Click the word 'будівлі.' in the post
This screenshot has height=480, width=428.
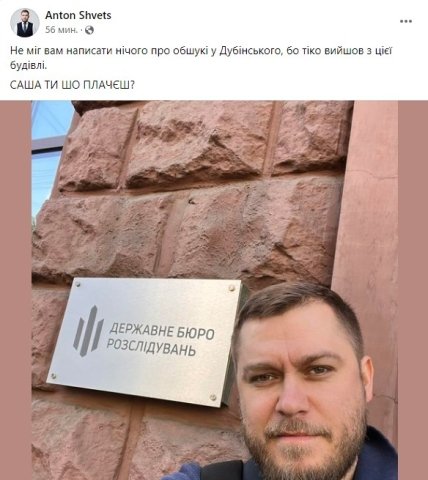point(29,66)
